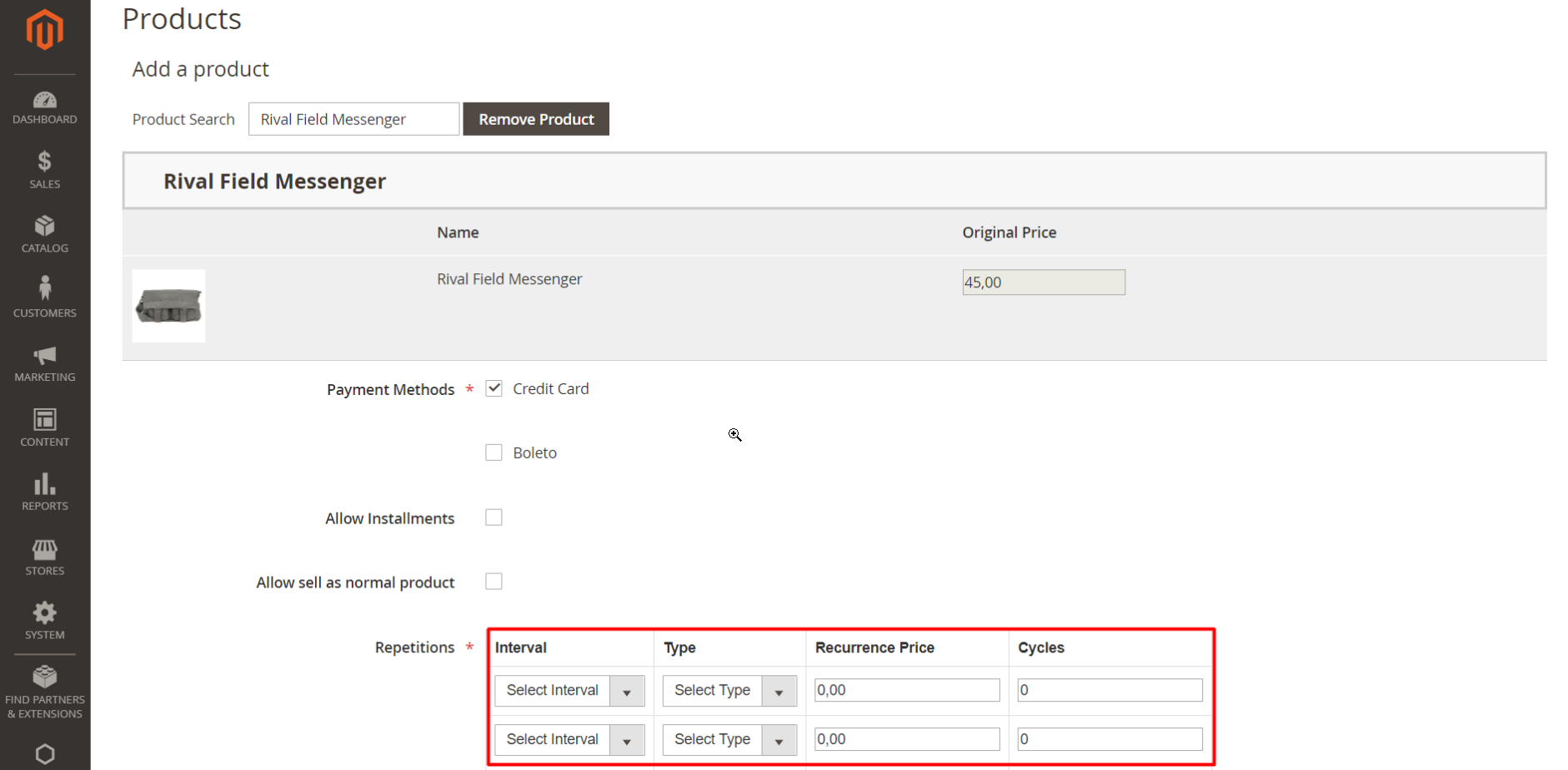Click the Credit Card label text
1568x770 pixels.
pyautogui.click(x=551, y=388)
